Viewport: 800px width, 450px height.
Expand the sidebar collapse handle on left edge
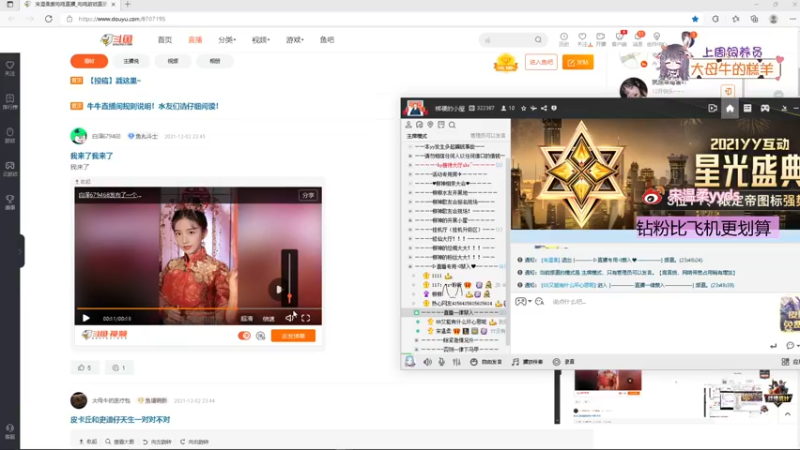point(21,251)
